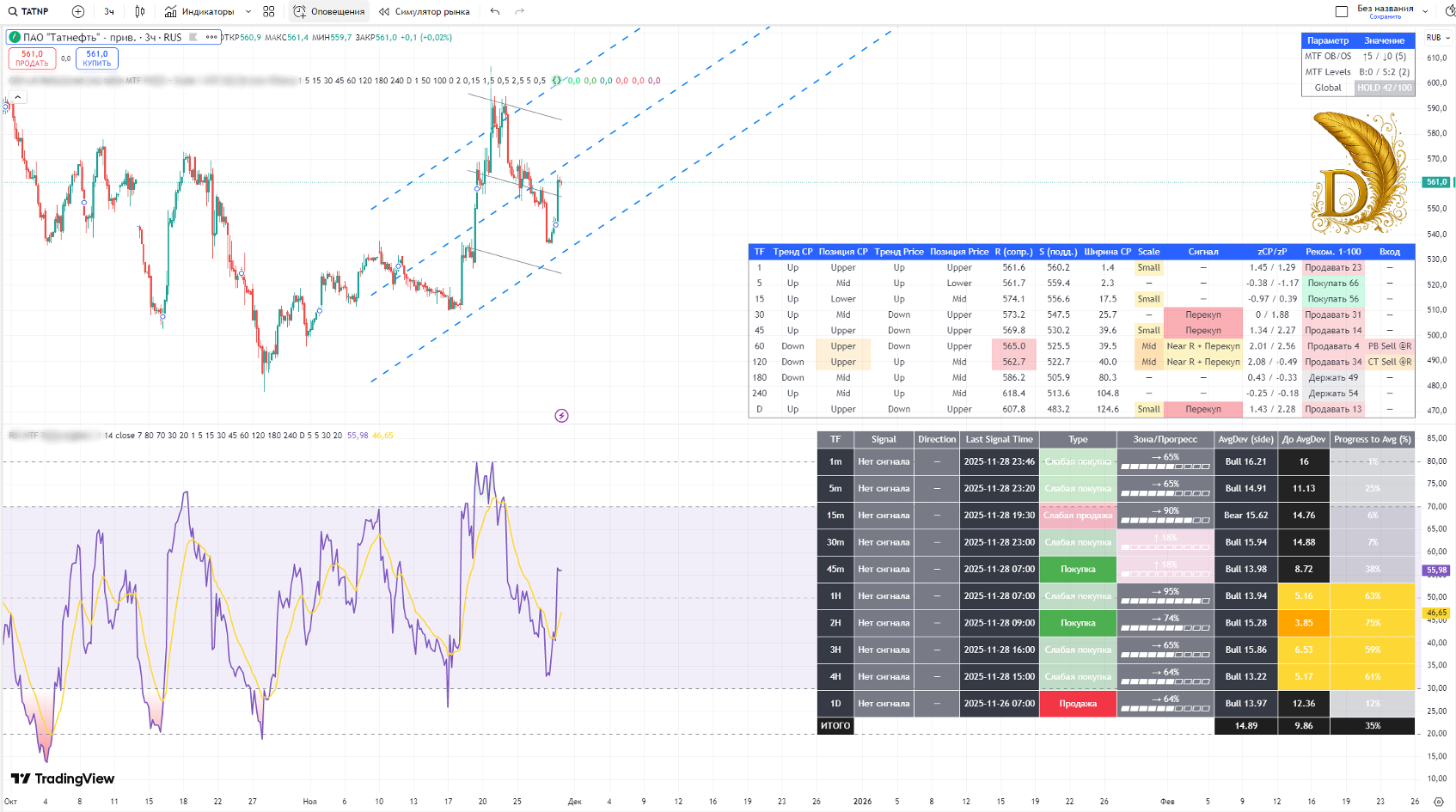Screen dimensions: 1456x812
Task: Start the Симулятор рынка market replay
Action: [x=425, y=11]
